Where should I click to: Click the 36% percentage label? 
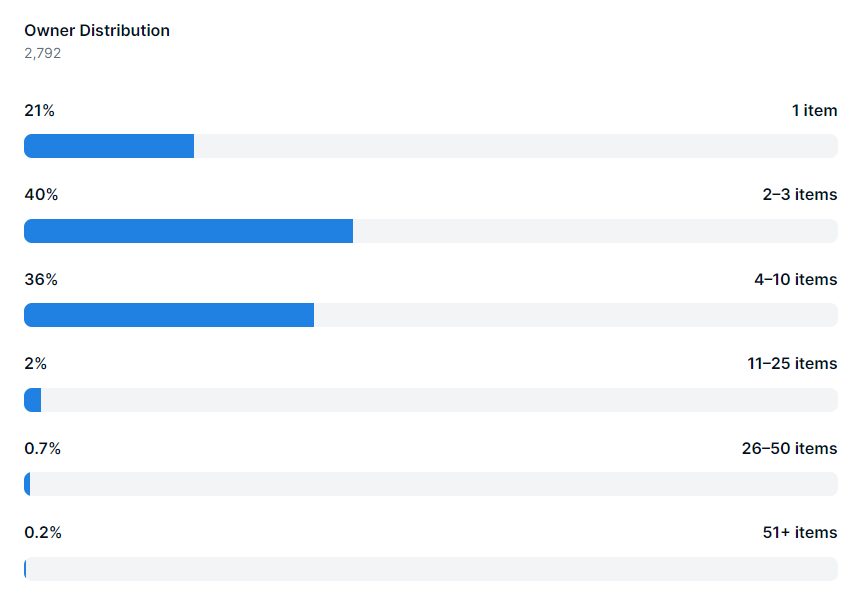point(41,279)
